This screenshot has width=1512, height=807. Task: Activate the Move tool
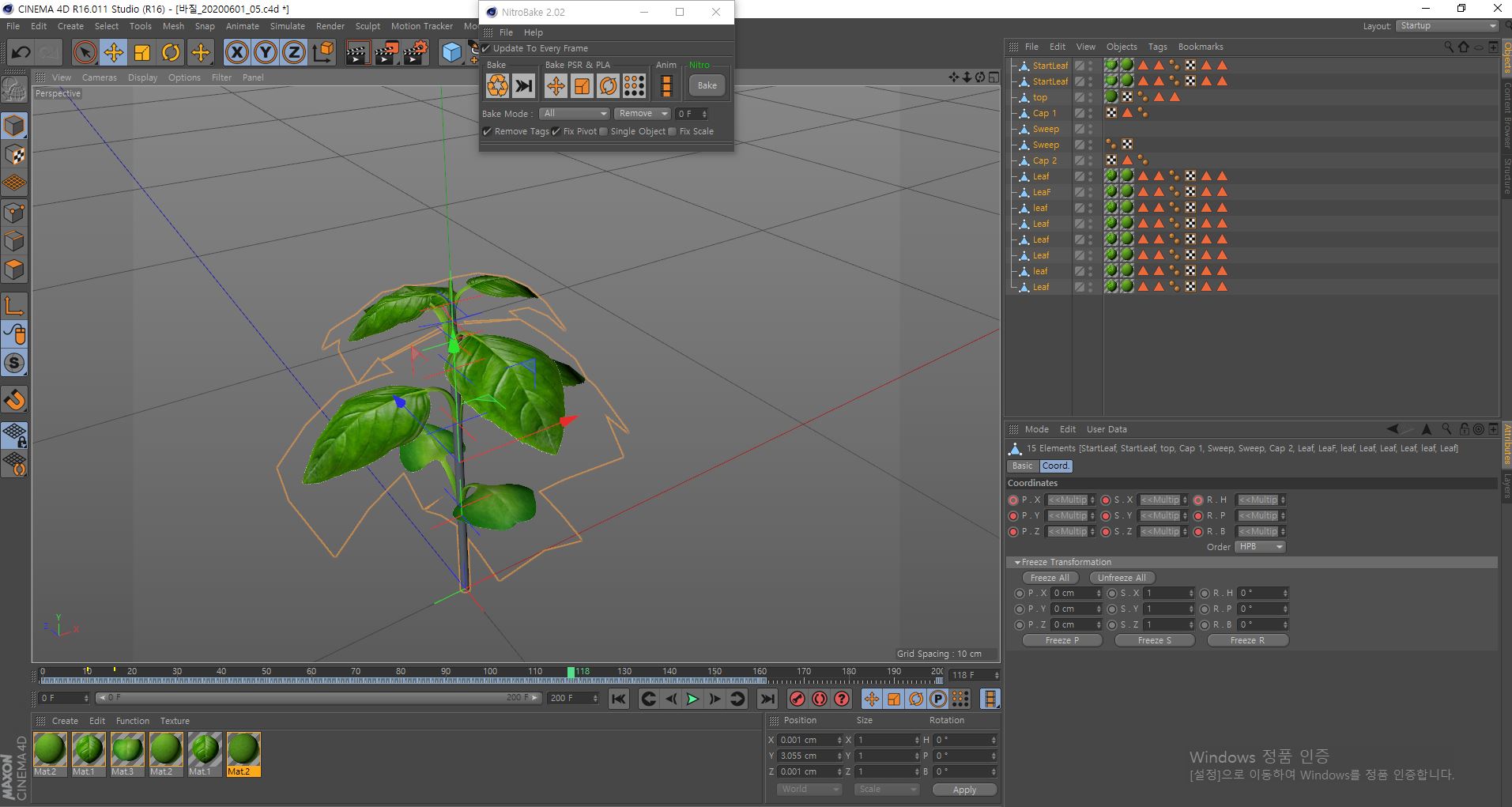[x=114, y=53]
